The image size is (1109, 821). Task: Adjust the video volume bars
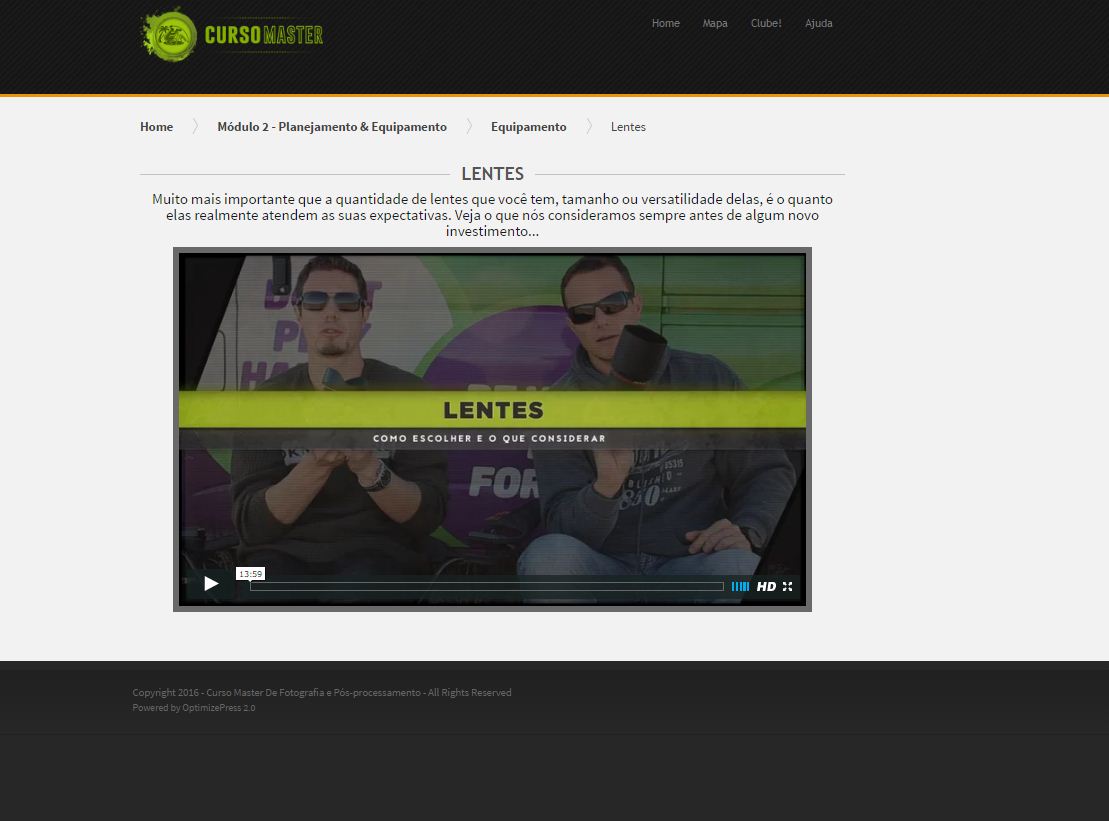click(x=740, y=586)
